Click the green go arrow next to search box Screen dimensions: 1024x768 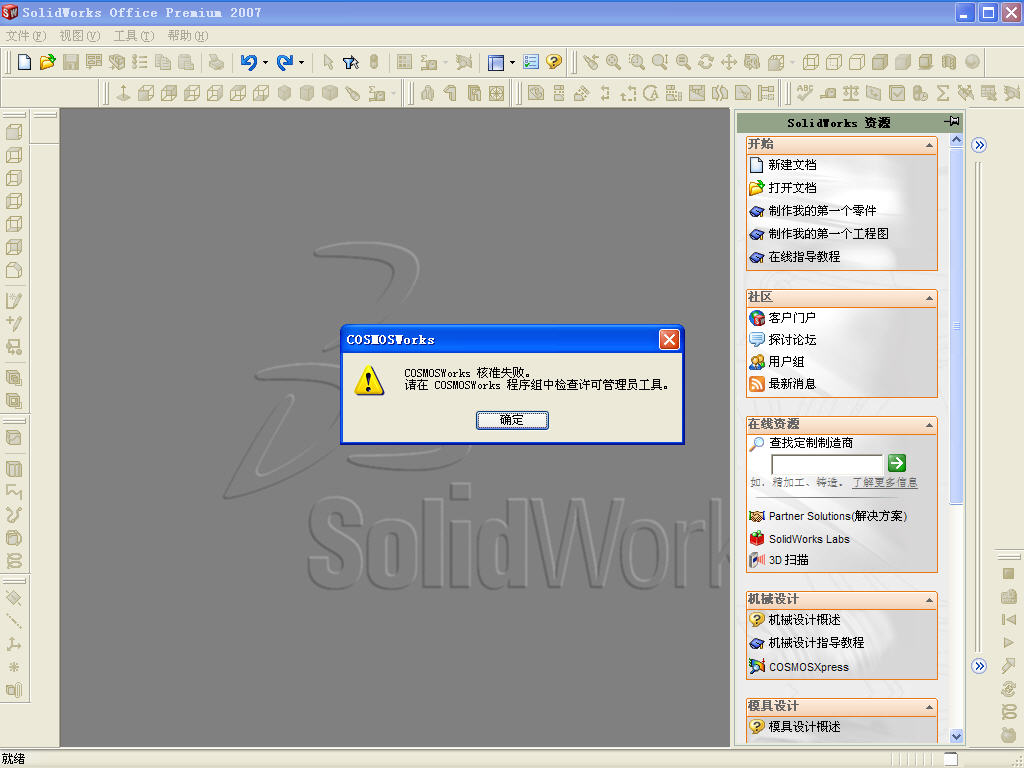897,463
